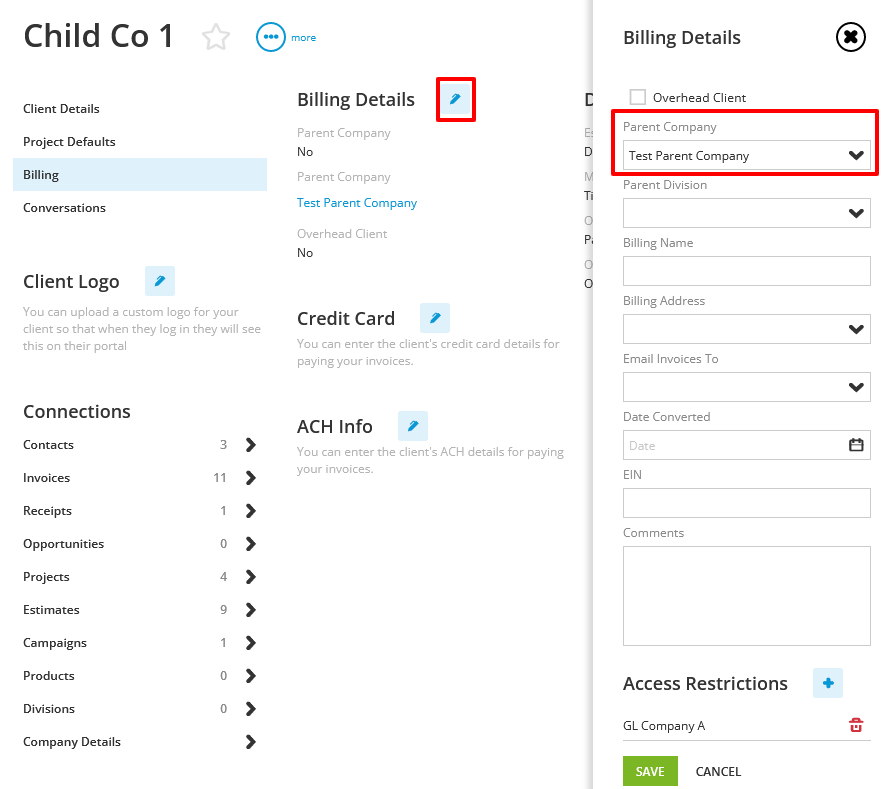The image size is (890, 789).
Task: Delete GL Company A using the trash icon
Action: coord(856,724)
